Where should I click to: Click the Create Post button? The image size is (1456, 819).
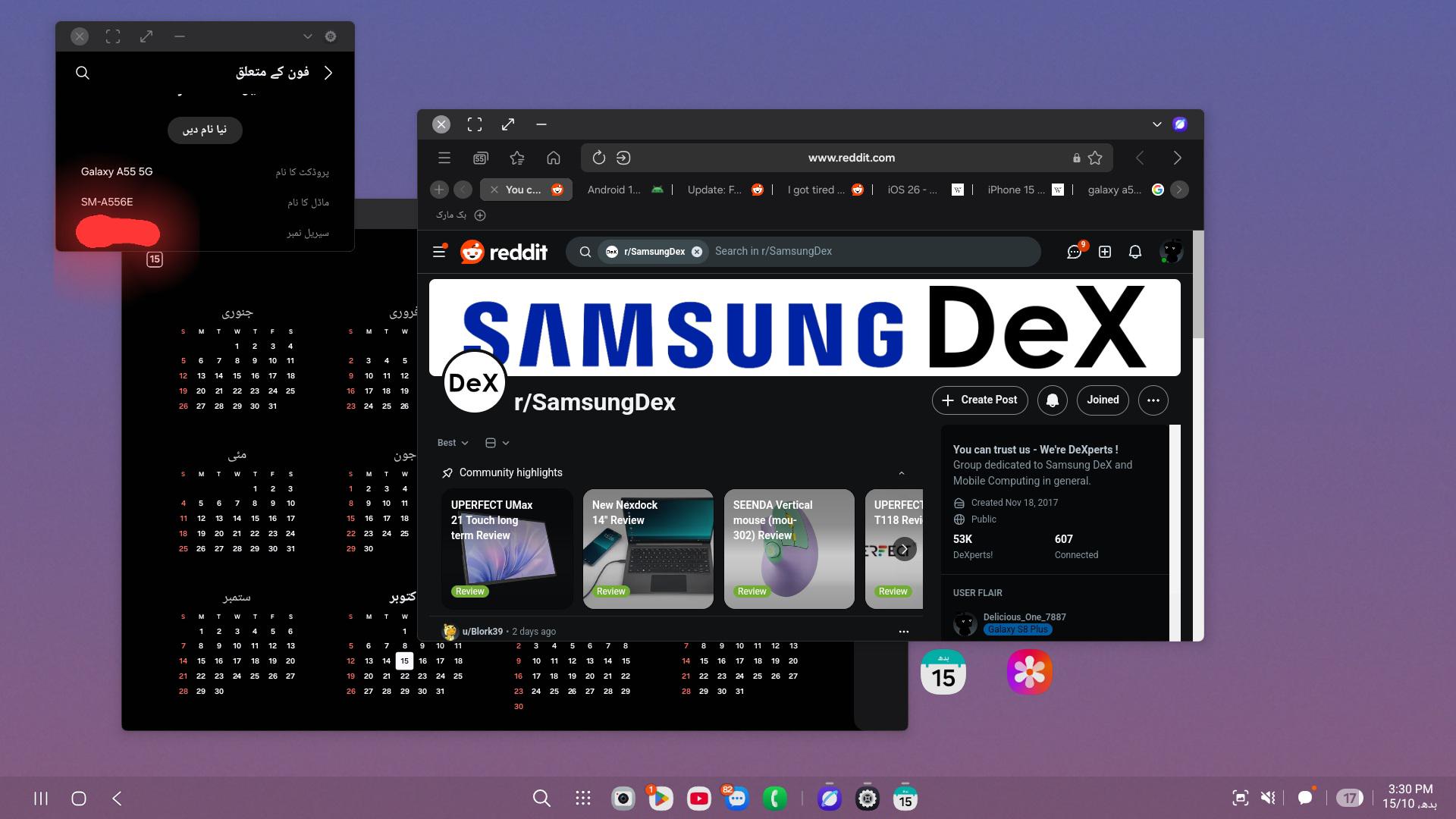[980, 400]
